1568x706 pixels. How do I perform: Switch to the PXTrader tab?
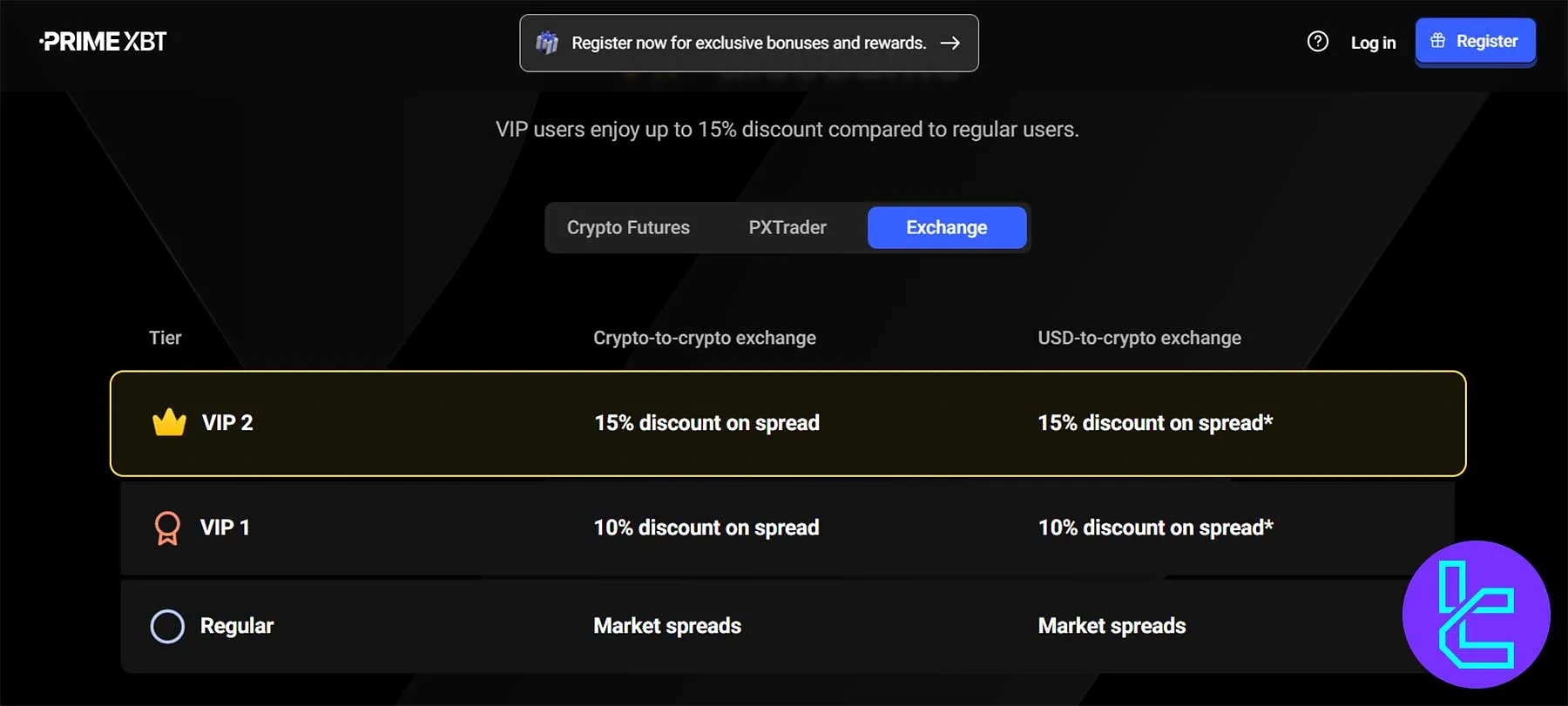pyautogui.click(x=787, y=227)
